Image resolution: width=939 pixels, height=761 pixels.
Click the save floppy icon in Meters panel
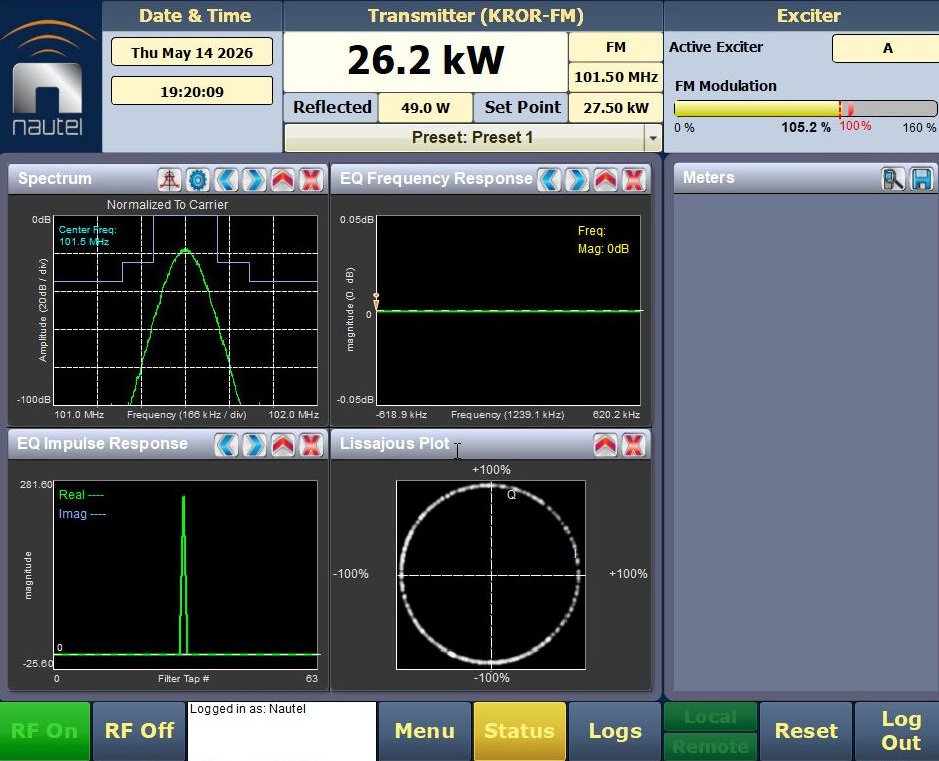[922, 179]
